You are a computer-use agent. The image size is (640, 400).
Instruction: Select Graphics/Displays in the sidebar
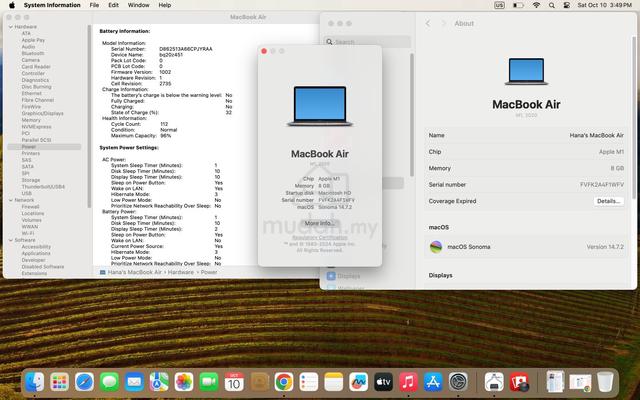click(42, 113)
